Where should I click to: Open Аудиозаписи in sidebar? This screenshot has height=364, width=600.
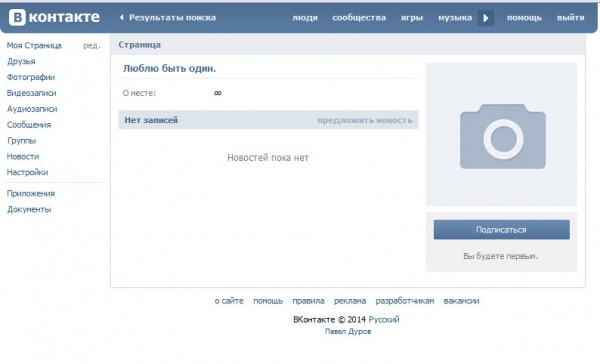(32, 109)
